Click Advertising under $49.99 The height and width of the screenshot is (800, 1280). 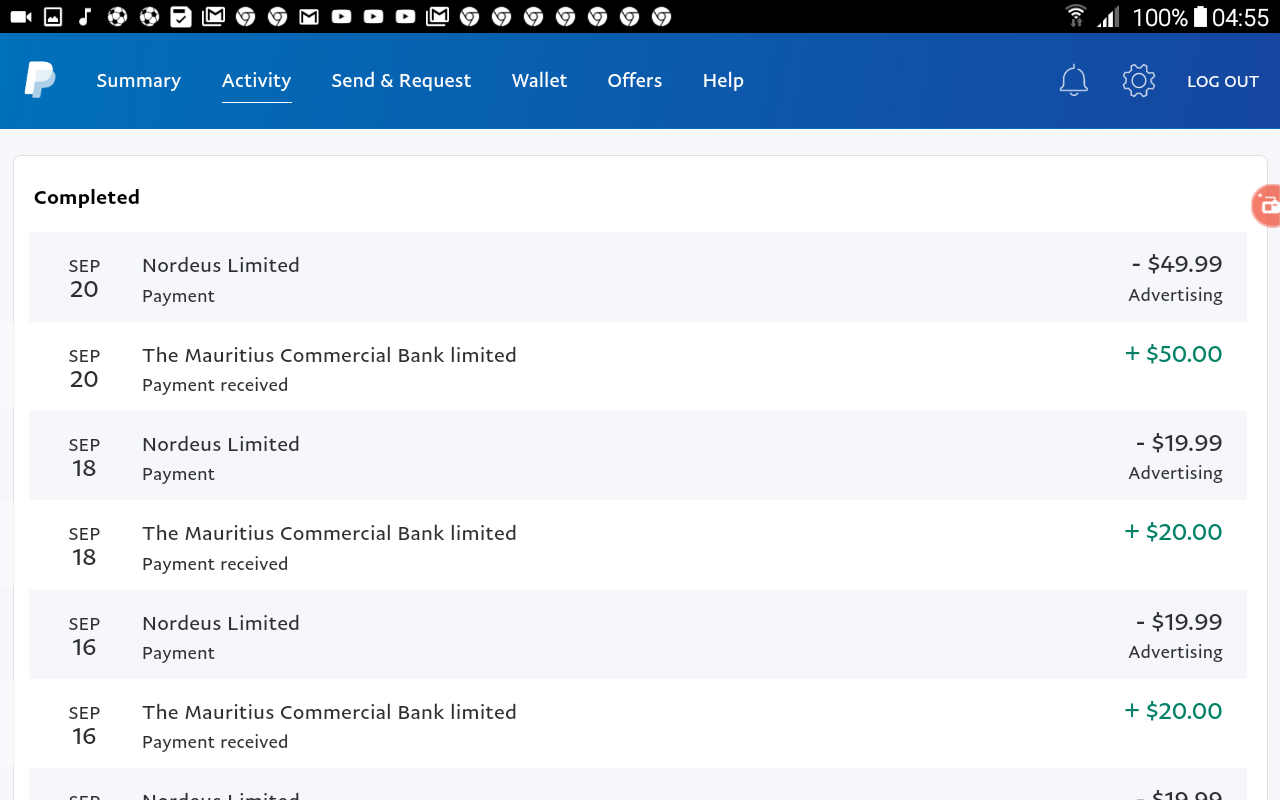click(x=1175, y=295)
